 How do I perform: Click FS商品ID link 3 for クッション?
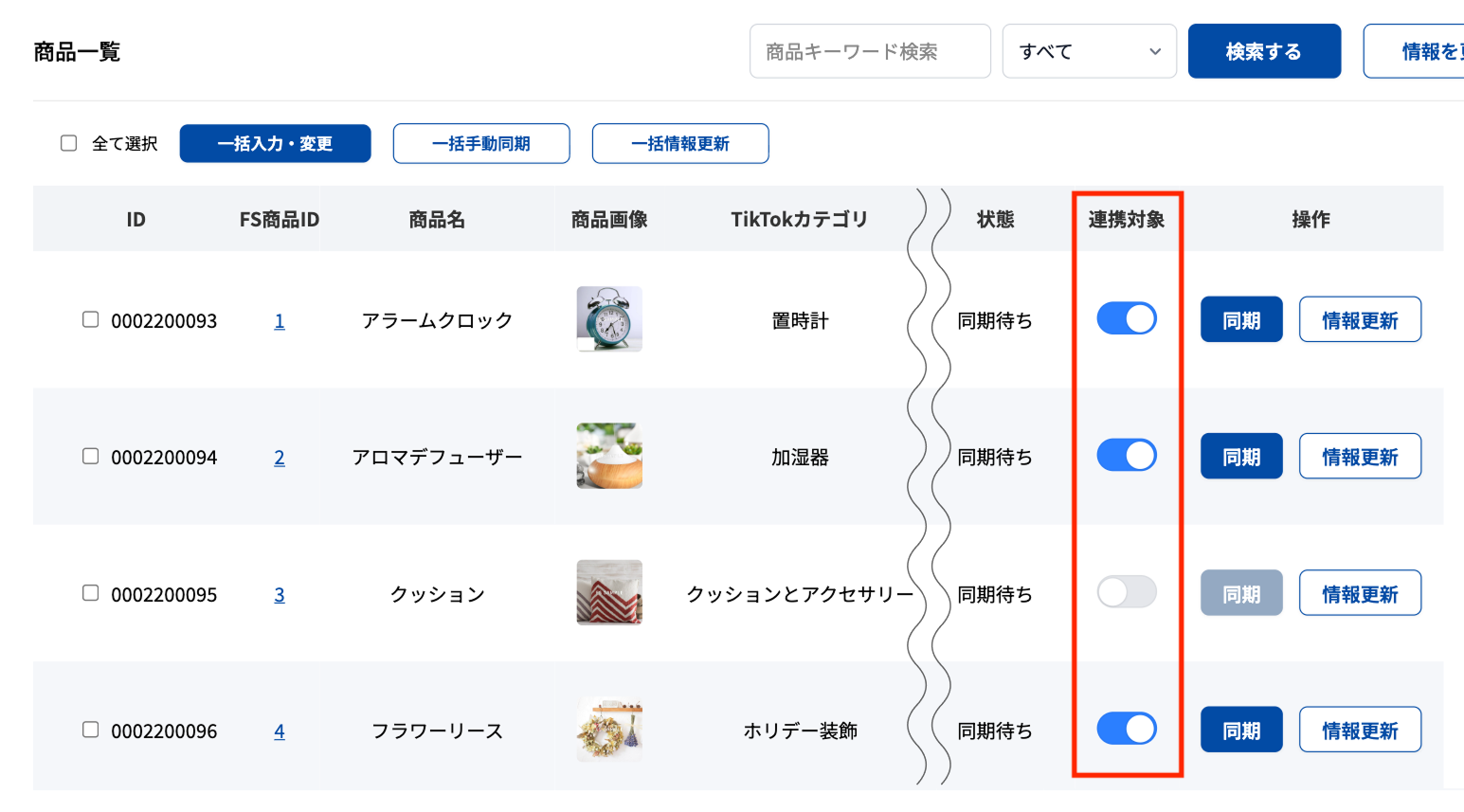pos(280,593)
